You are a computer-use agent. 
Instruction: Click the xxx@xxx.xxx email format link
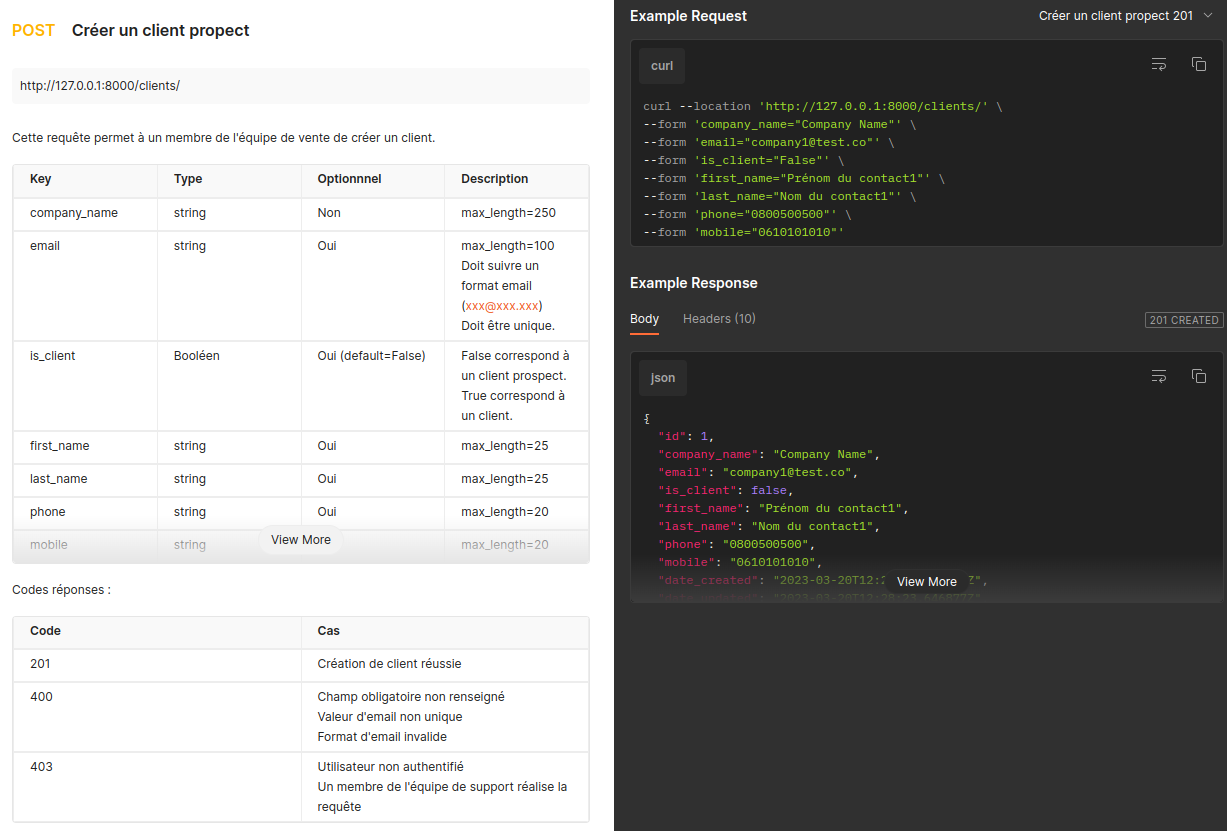[x=503, y=306]
